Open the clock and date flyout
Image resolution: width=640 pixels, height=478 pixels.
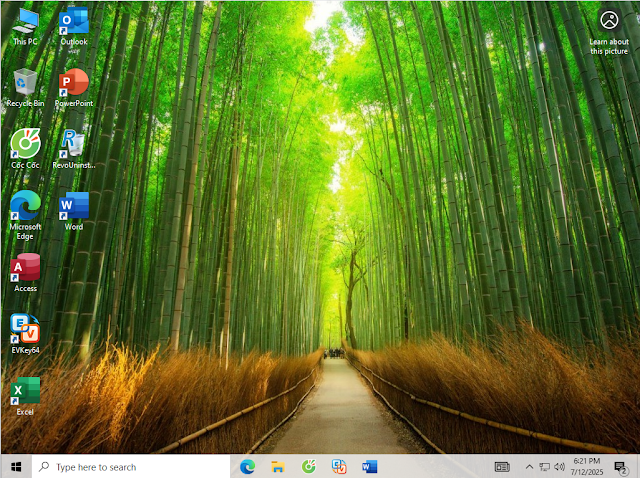pyautogui.click(x=587, y=467)
